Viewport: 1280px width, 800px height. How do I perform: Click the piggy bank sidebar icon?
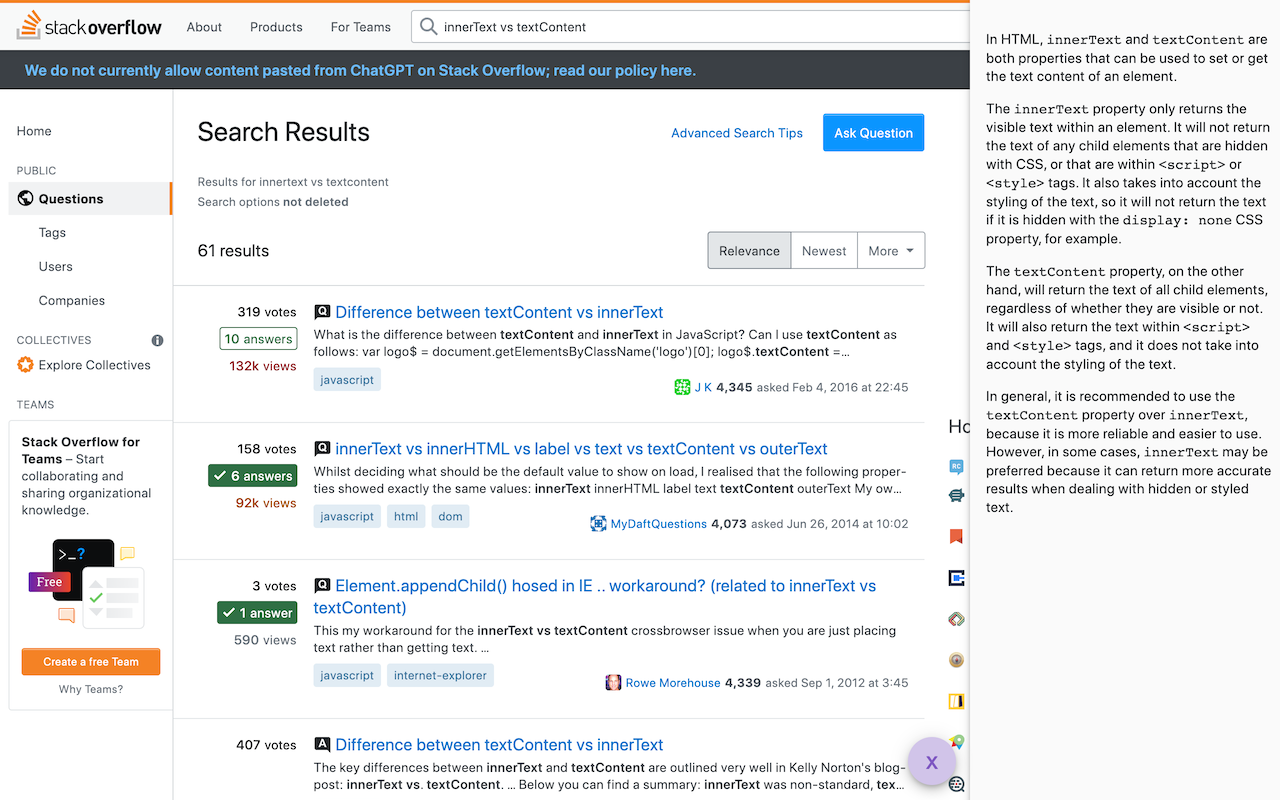[956, 495]
